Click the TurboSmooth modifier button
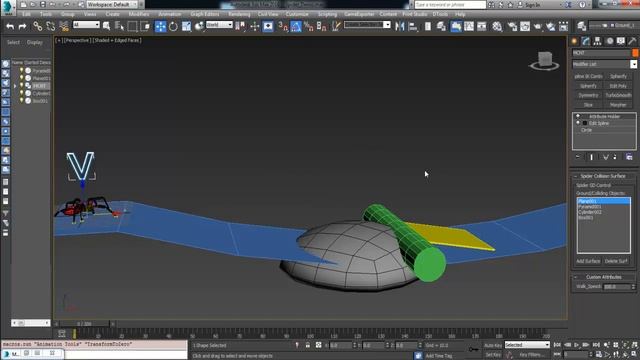This screenshot has width=640, height=360. [618, 96]
